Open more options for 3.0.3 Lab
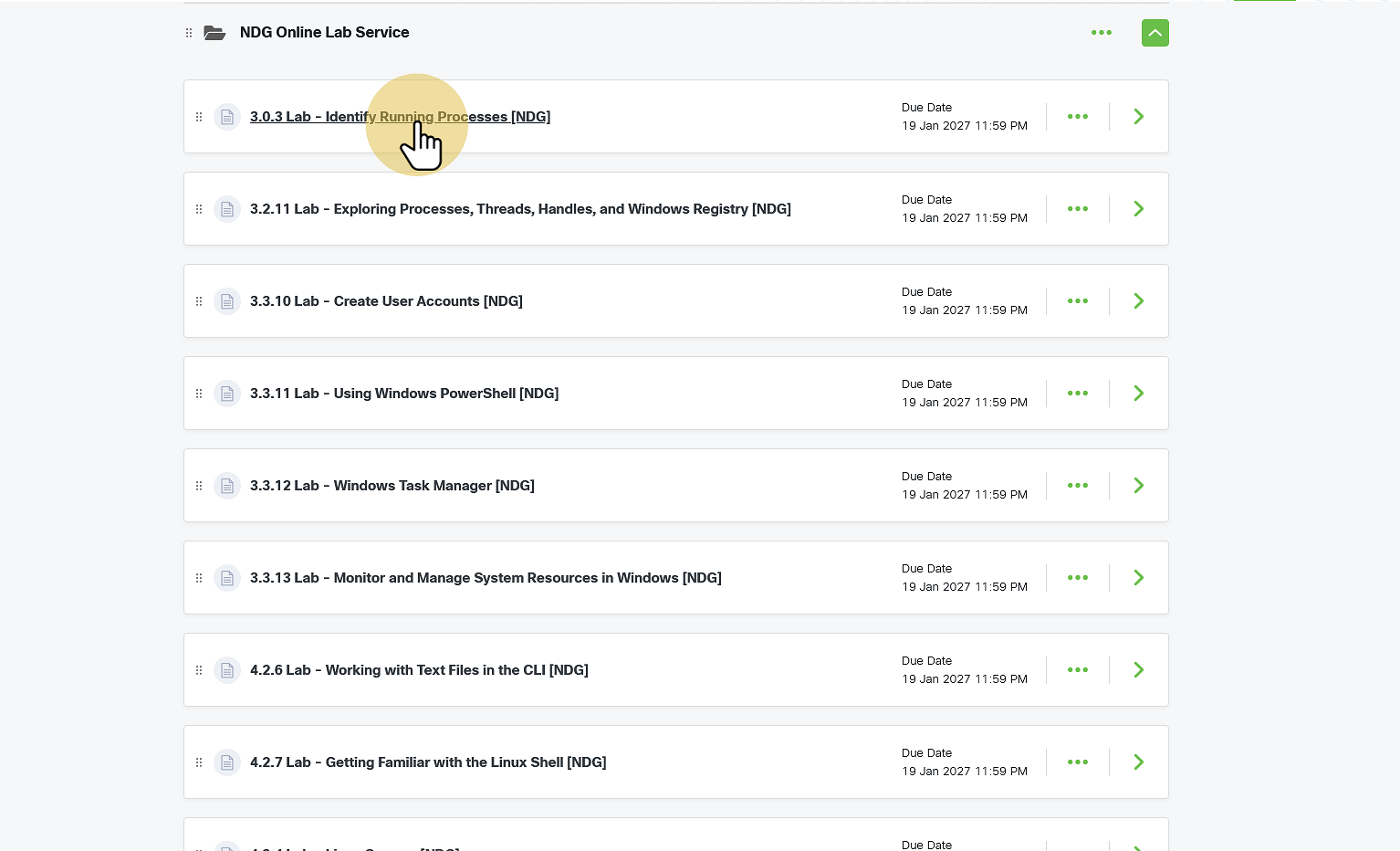 (1078, 117)
